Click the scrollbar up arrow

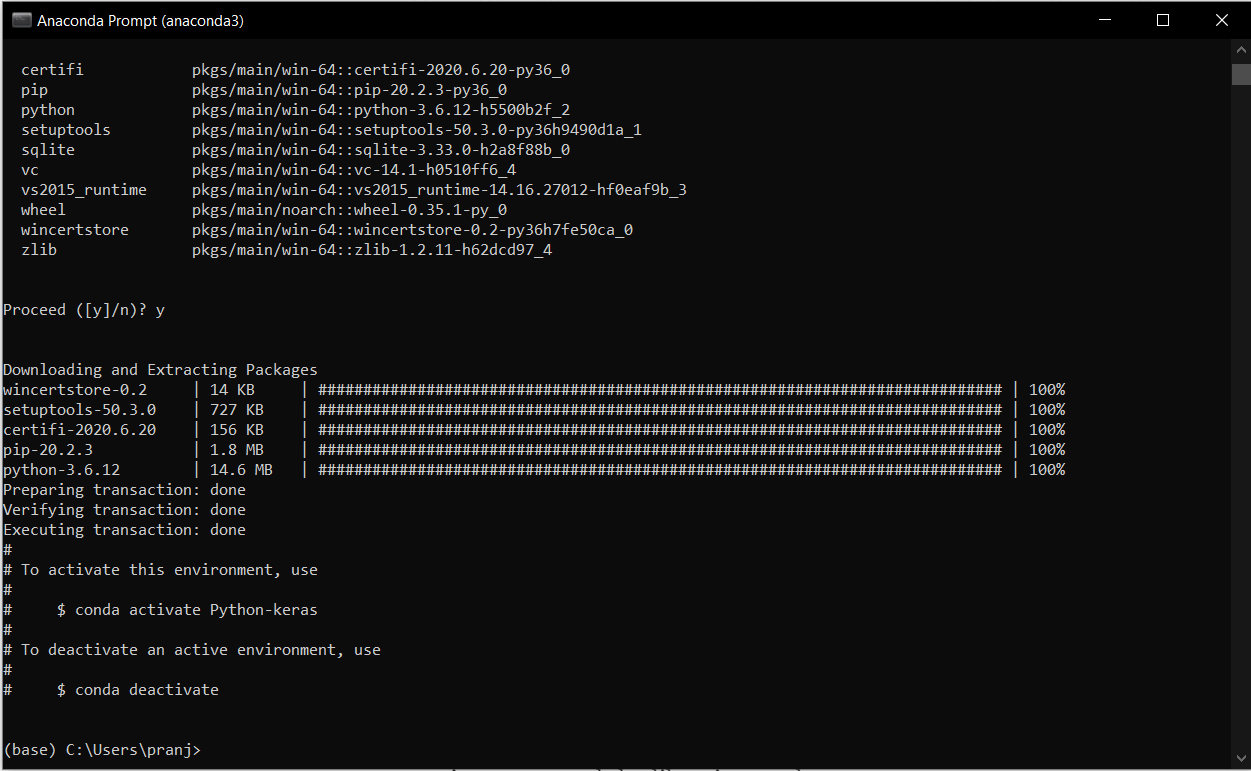click(x=1241, y=50)
